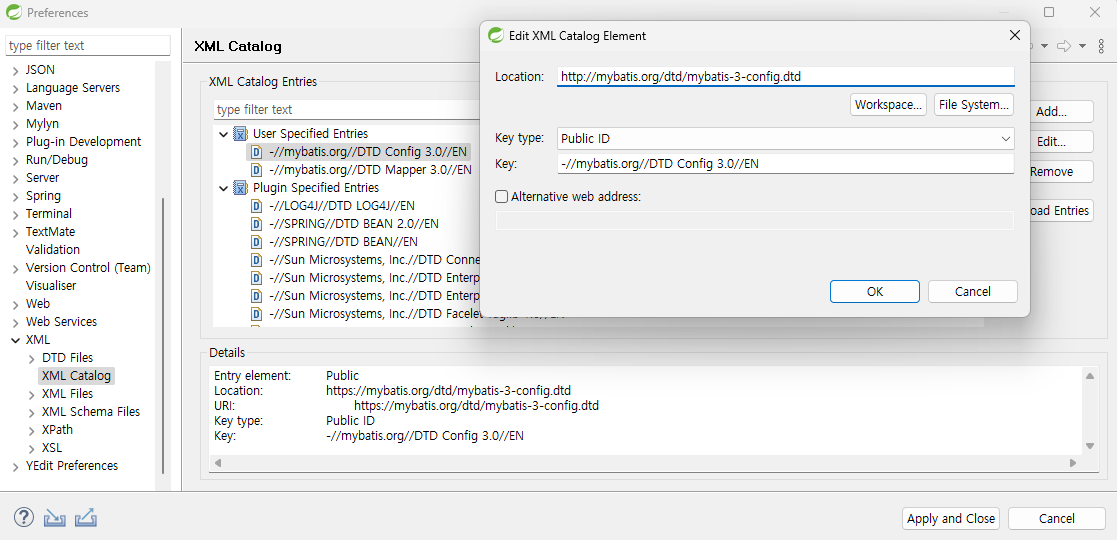Expand the XML Files node
The image size is (1117, 540).
tap(31, 394)
